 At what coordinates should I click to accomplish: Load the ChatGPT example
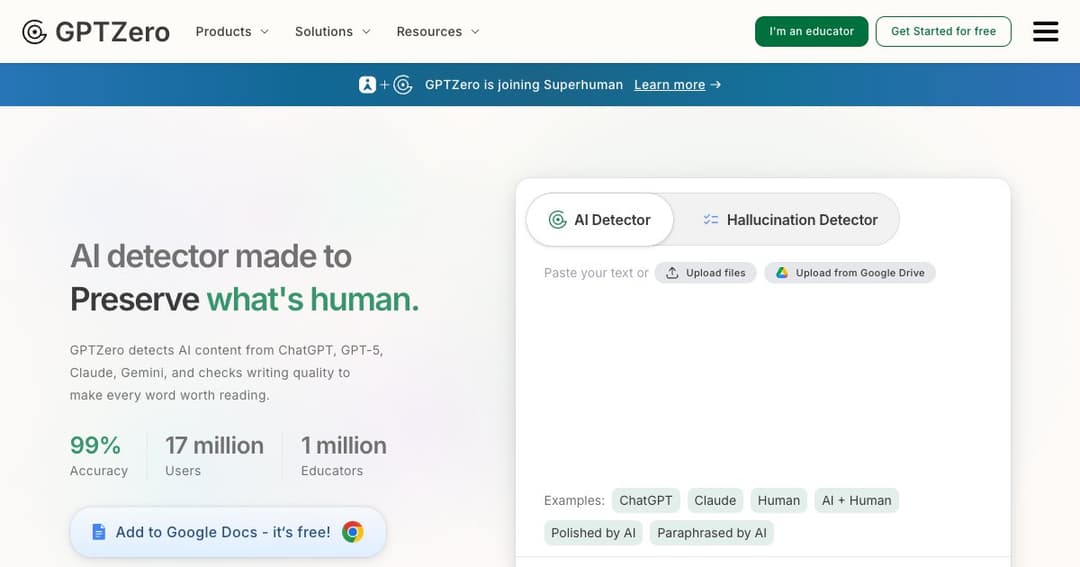click(x=645, y=500)
